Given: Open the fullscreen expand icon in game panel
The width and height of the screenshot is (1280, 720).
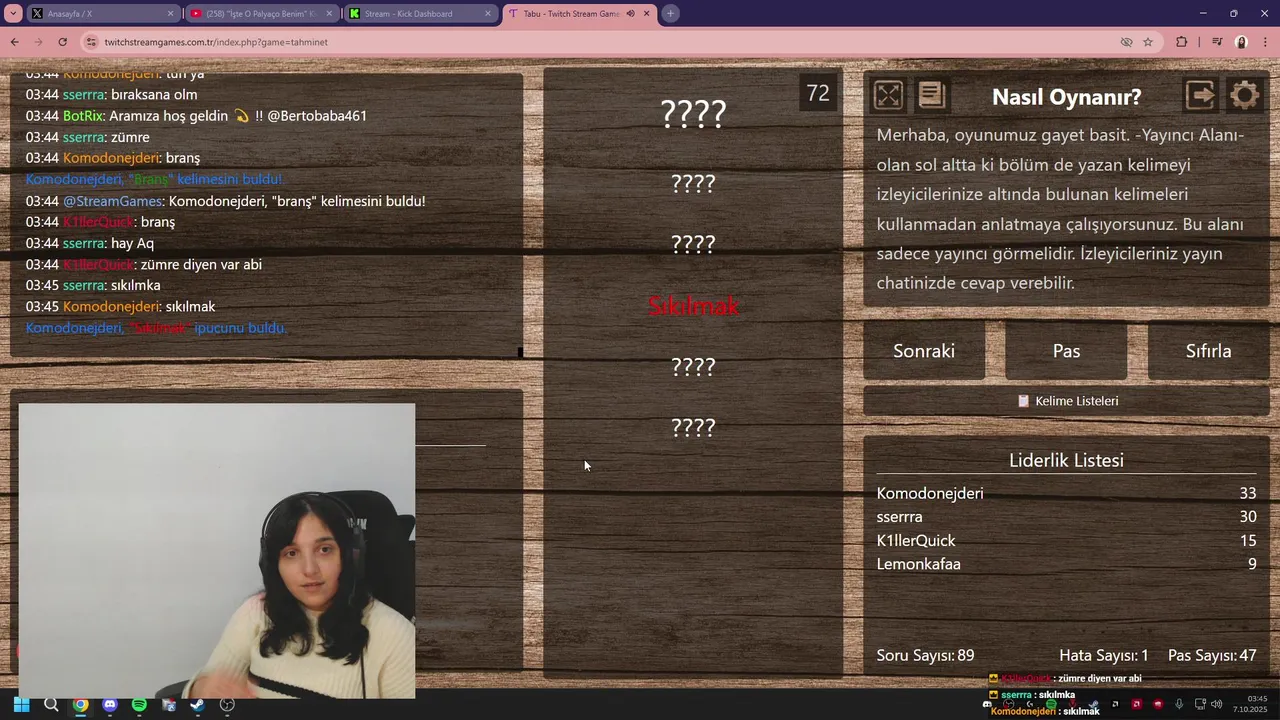Looking at the screenshot, I should (x=888, y=95).
